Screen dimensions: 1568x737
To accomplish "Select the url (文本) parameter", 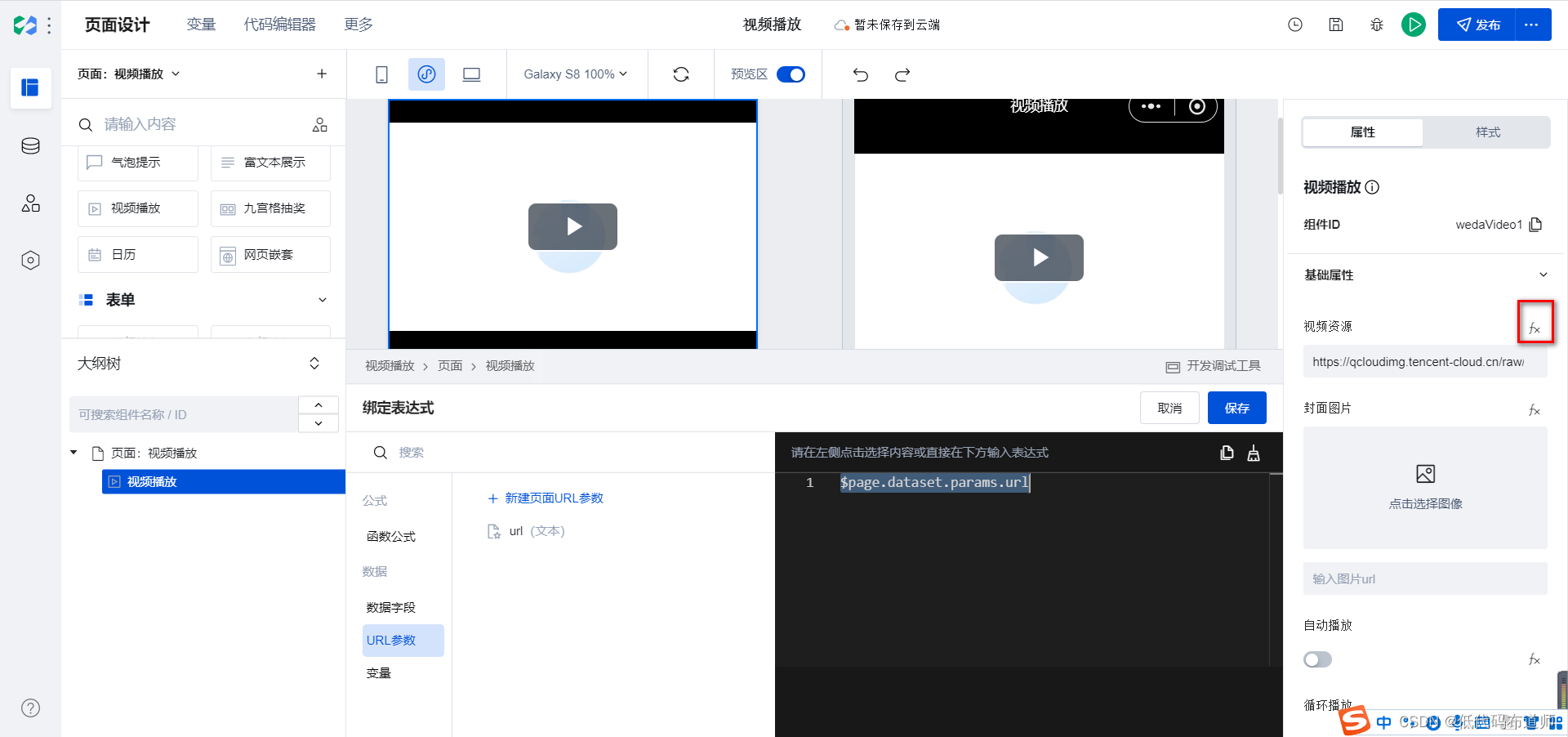I will coord(527,531).
